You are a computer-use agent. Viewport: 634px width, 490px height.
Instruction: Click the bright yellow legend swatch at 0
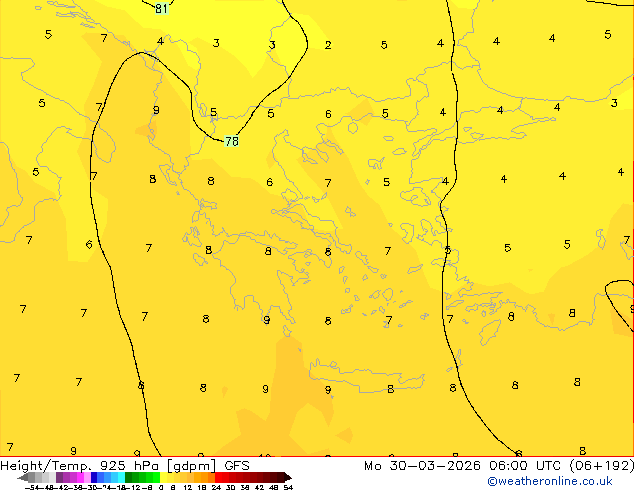click(x=163, y=477)
